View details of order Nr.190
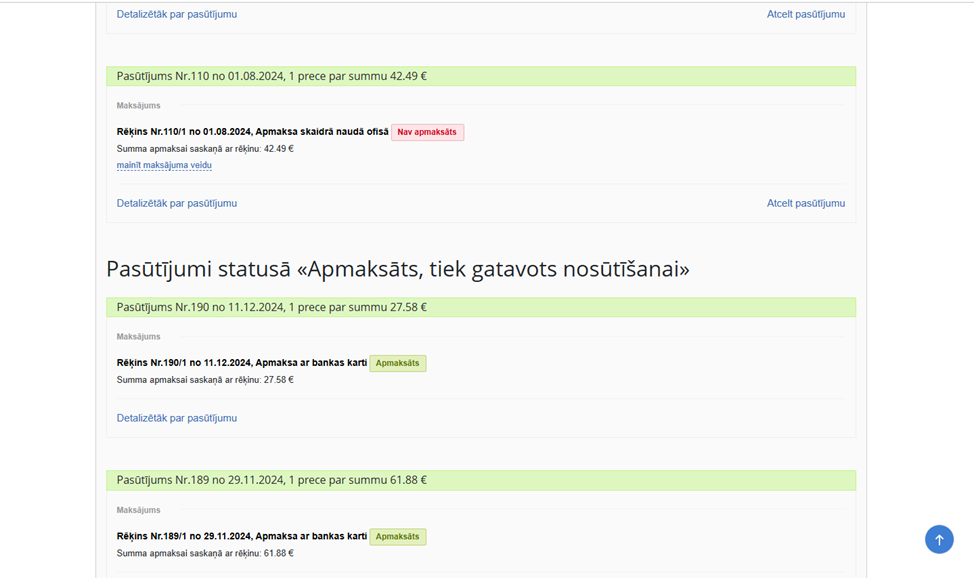 [176, 418]
